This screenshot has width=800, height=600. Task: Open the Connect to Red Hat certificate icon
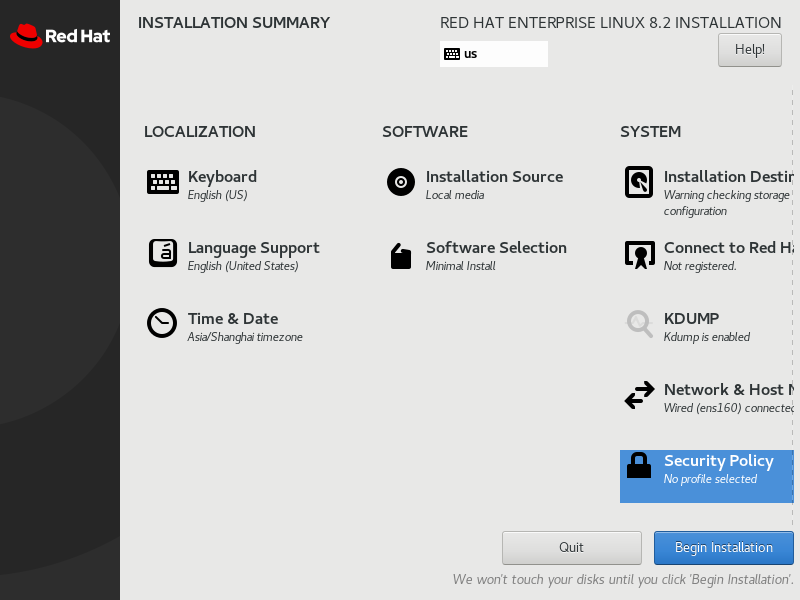pyautogui.click(x=639, y=254)
